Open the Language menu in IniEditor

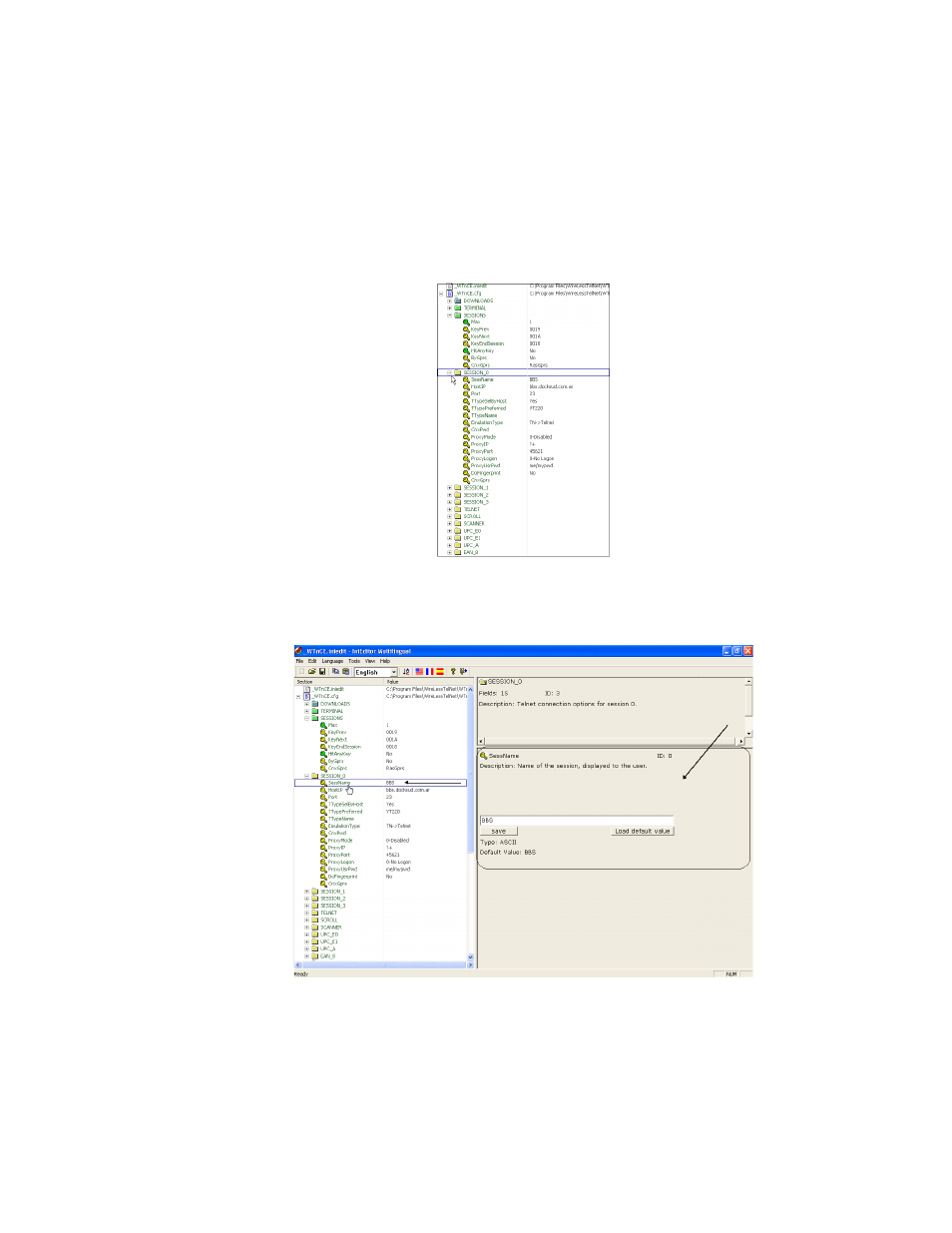pyautogui.click(x=332, y=661)
